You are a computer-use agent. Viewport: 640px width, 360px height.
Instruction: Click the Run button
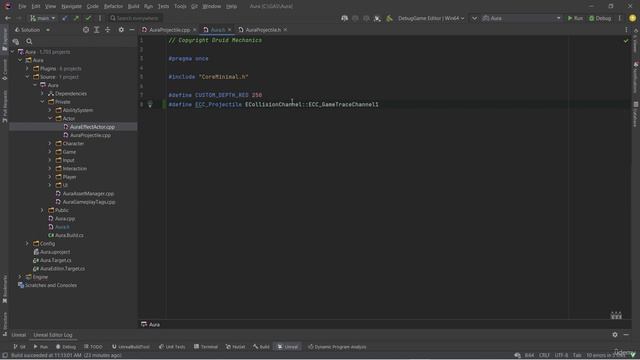point(575,18)
